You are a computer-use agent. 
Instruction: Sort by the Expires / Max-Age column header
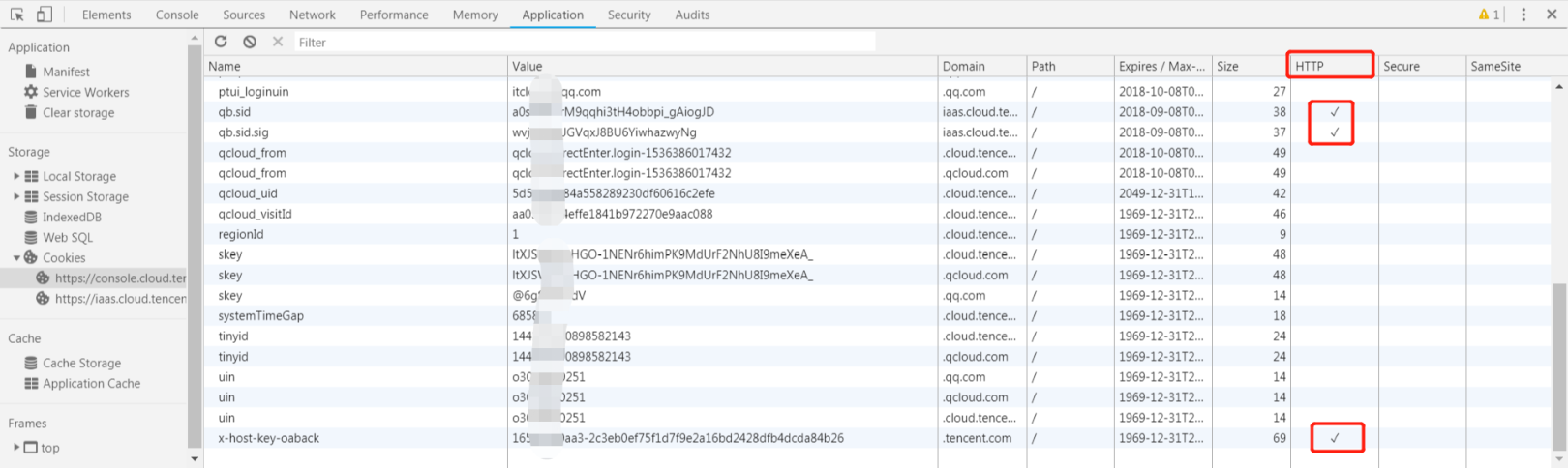click(x=1163, y=66)
